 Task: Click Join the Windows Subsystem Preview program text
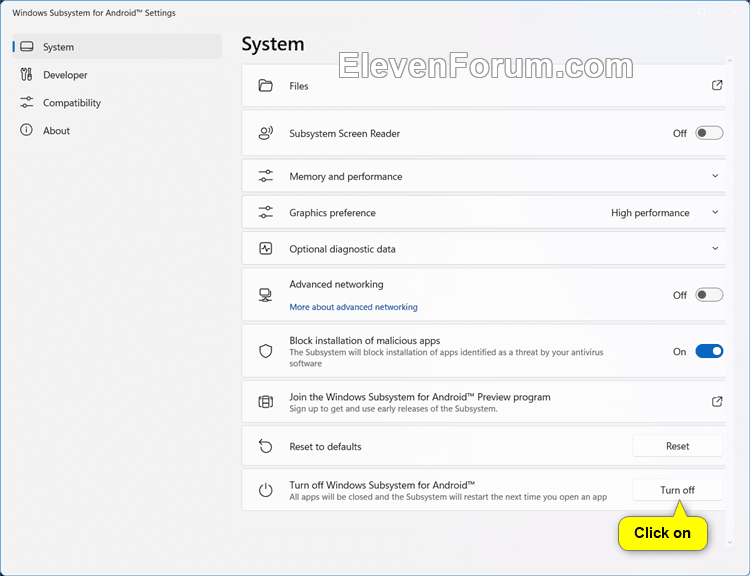click(419, 397)
